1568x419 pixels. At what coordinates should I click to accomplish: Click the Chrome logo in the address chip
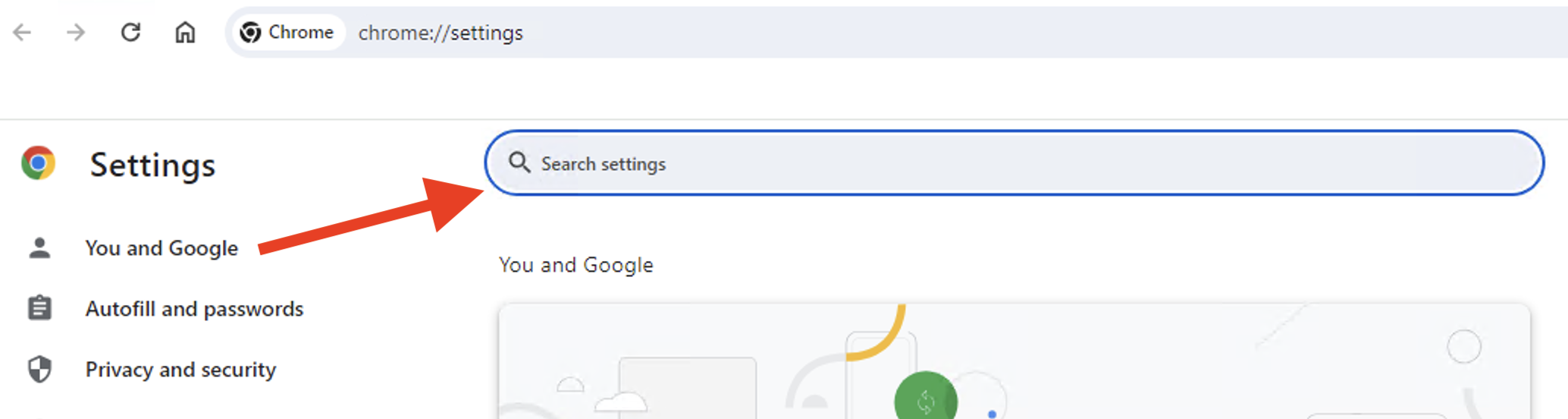(x=250, y=33)
